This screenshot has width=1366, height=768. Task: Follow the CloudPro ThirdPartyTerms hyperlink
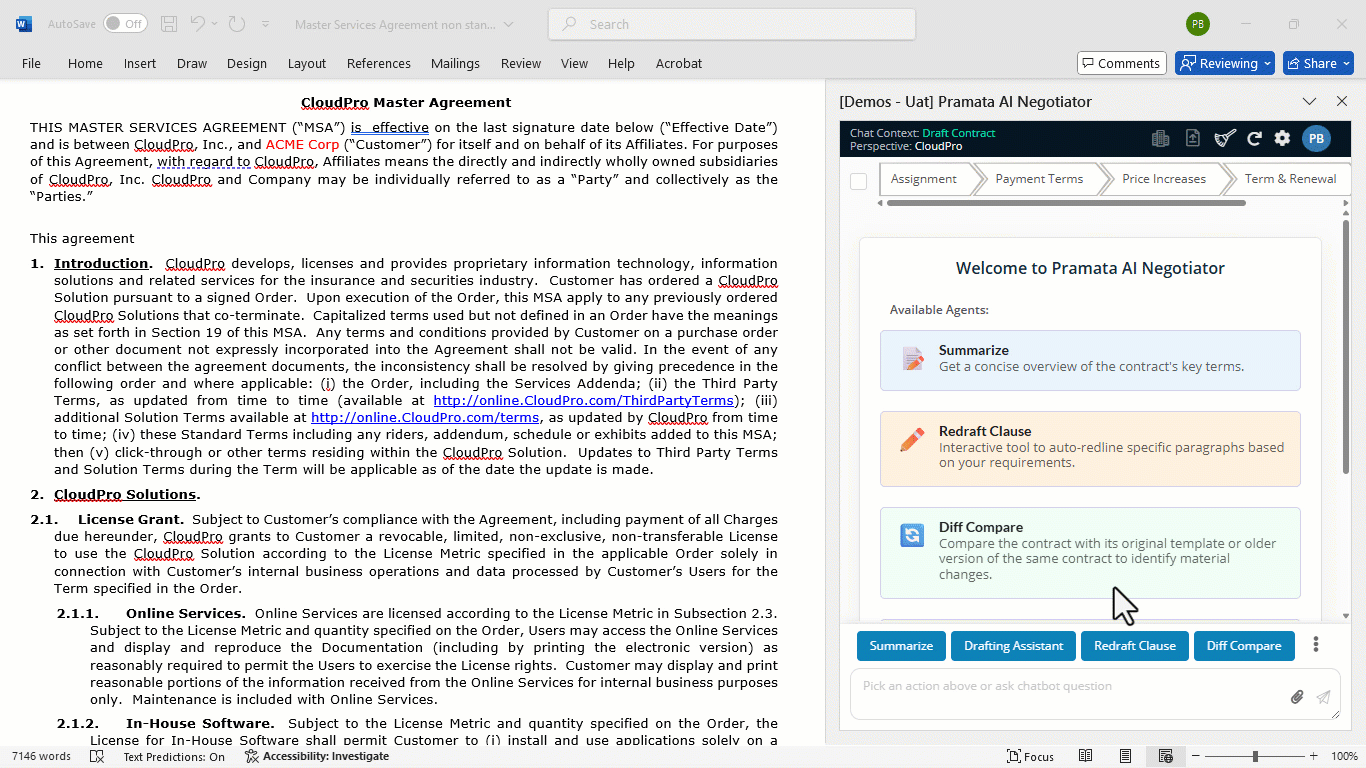tap(583, 400)
